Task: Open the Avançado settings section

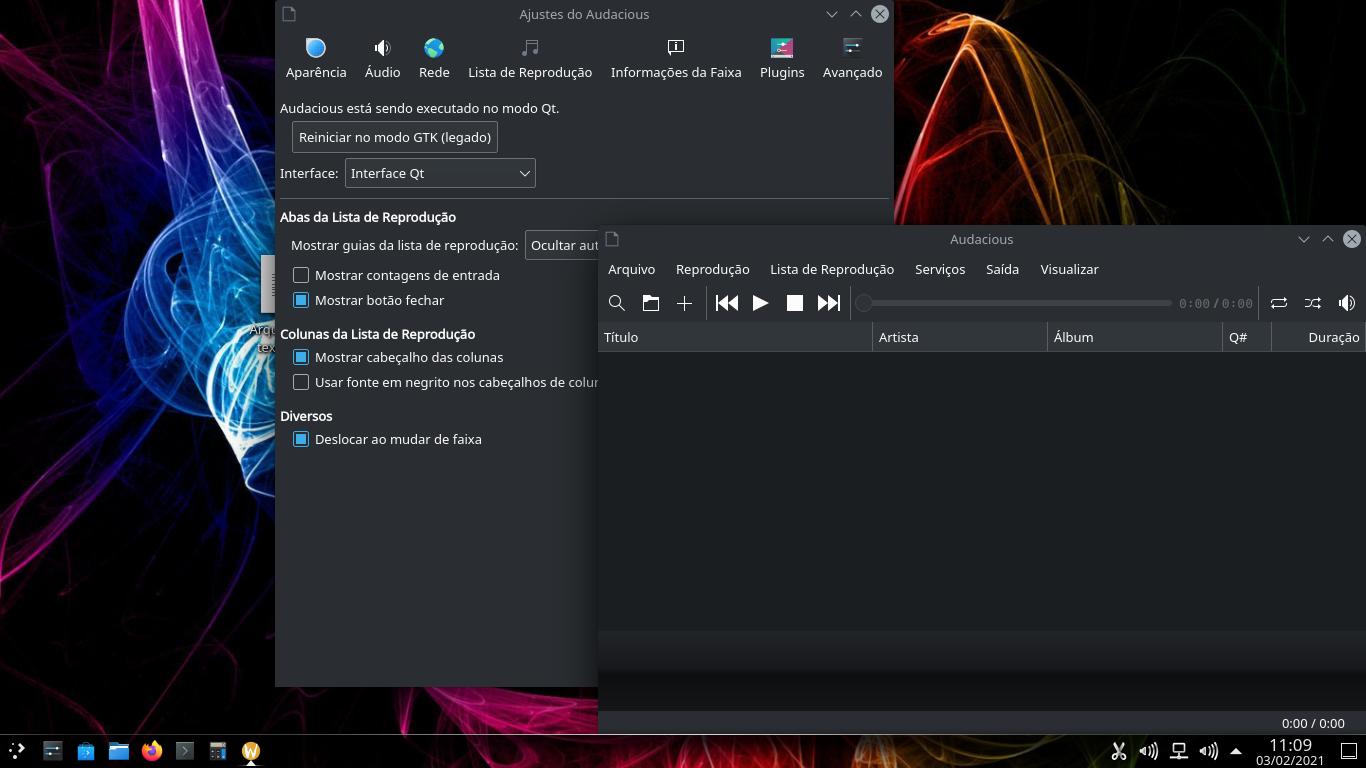Action: [852, 57]
